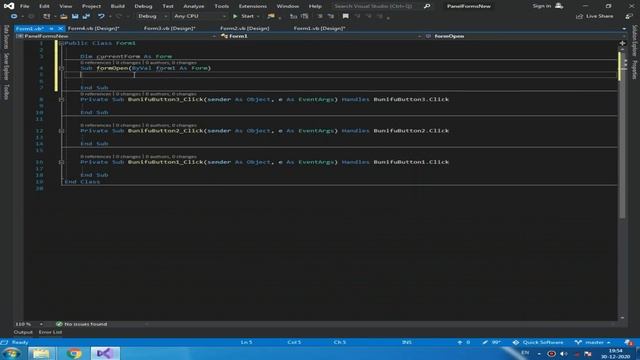Close the Form1.vb code tab
This screenshot has width=640, height=360.
(x=60, y=29)
